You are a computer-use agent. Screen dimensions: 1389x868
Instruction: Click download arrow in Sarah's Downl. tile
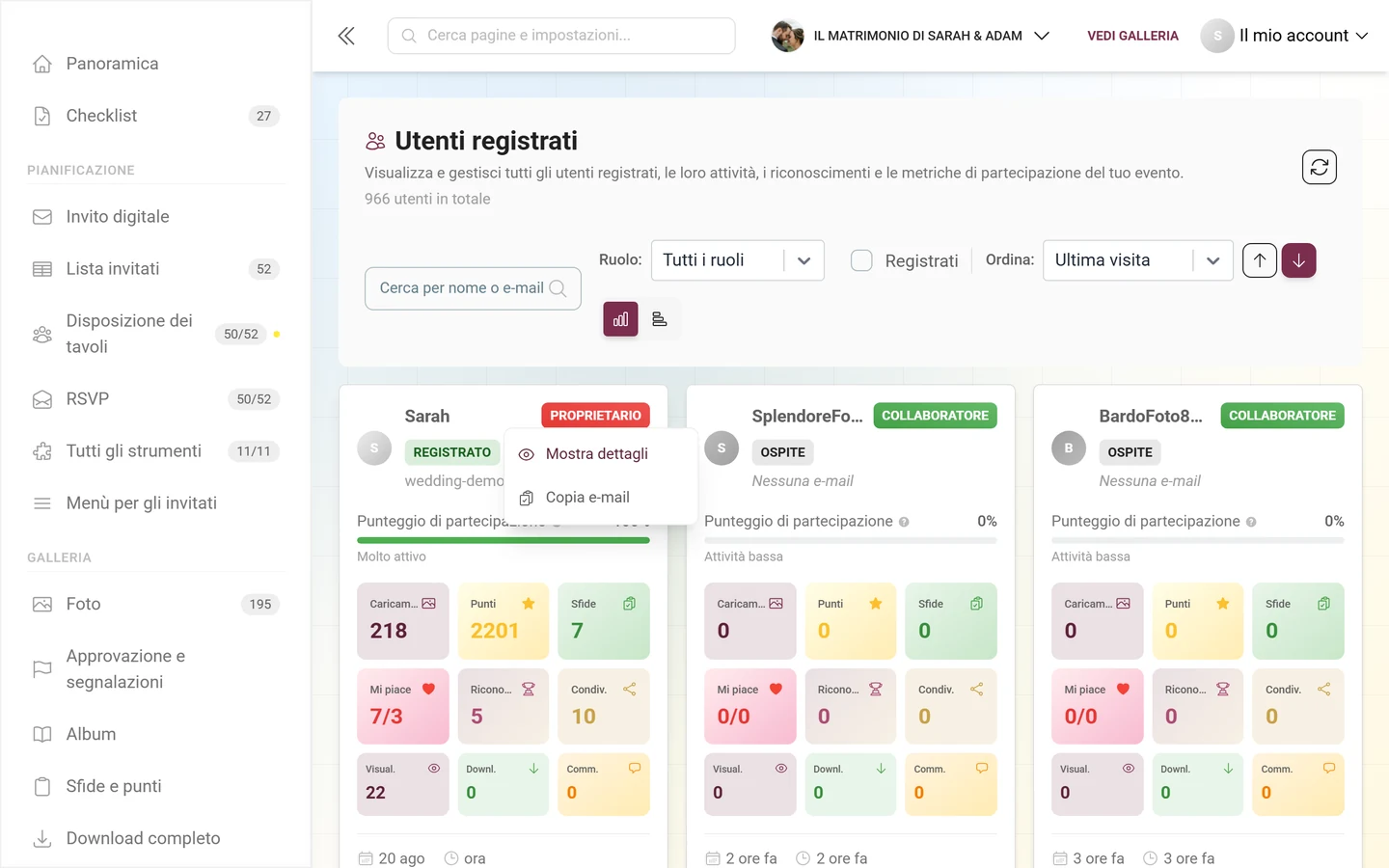[x=533, y=769]
